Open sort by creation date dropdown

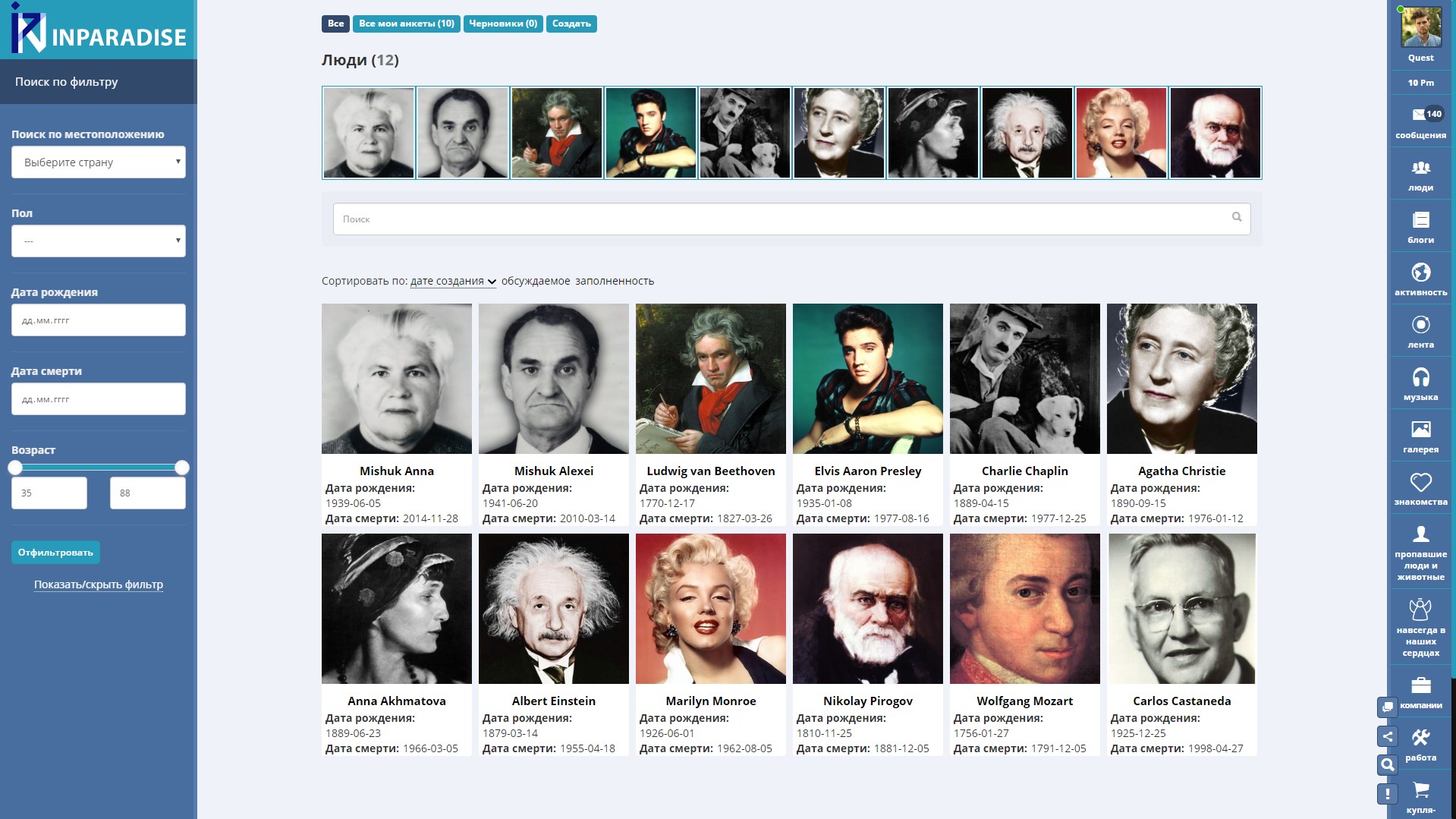(453, 281)
